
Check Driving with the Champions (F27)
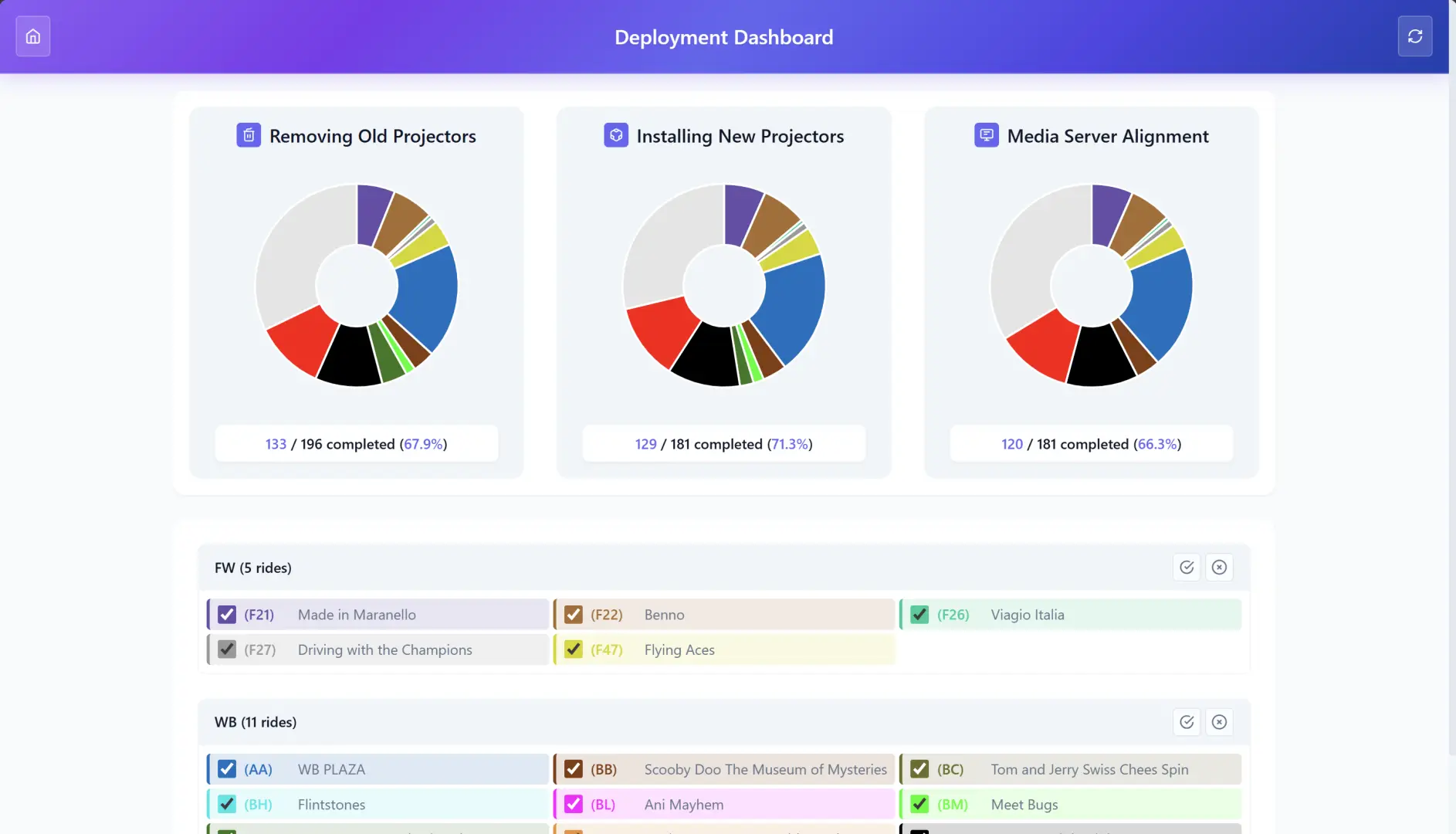point(225,649)
